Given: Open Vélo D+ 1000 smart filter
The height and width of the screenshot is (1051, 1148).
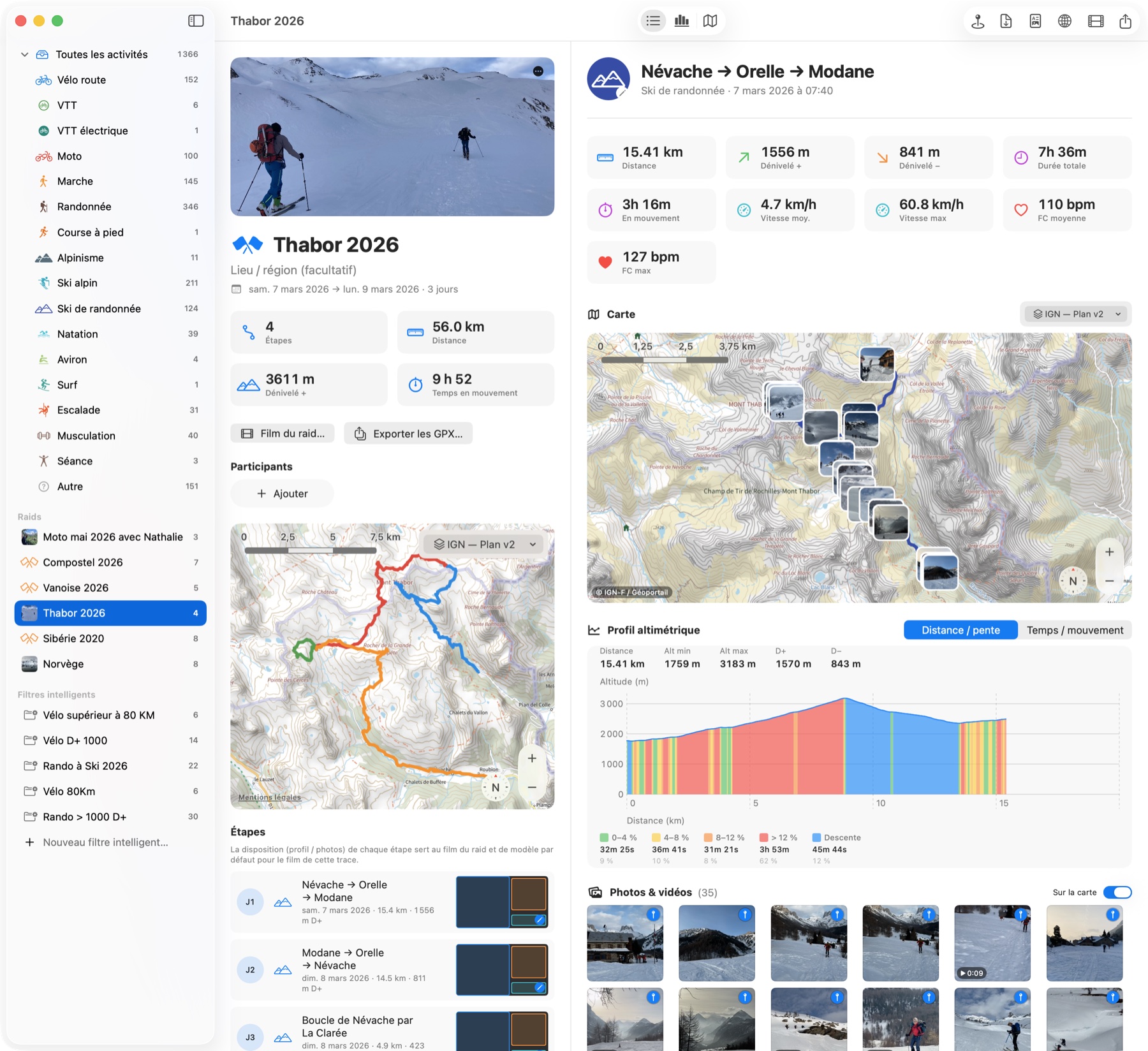Looking at the screenshot, I should [110, 740].
